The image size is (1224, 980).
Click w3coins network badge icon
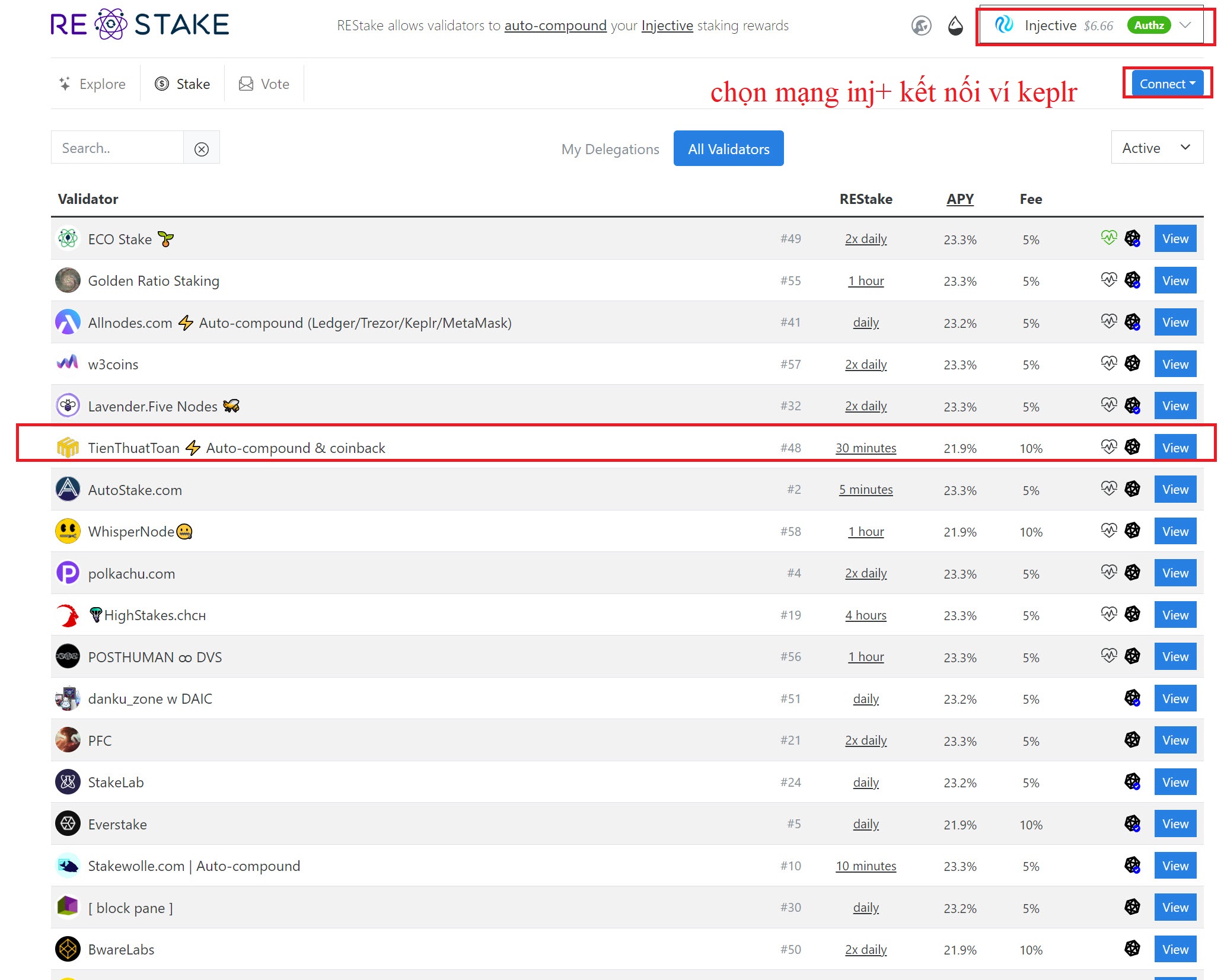1132,363
